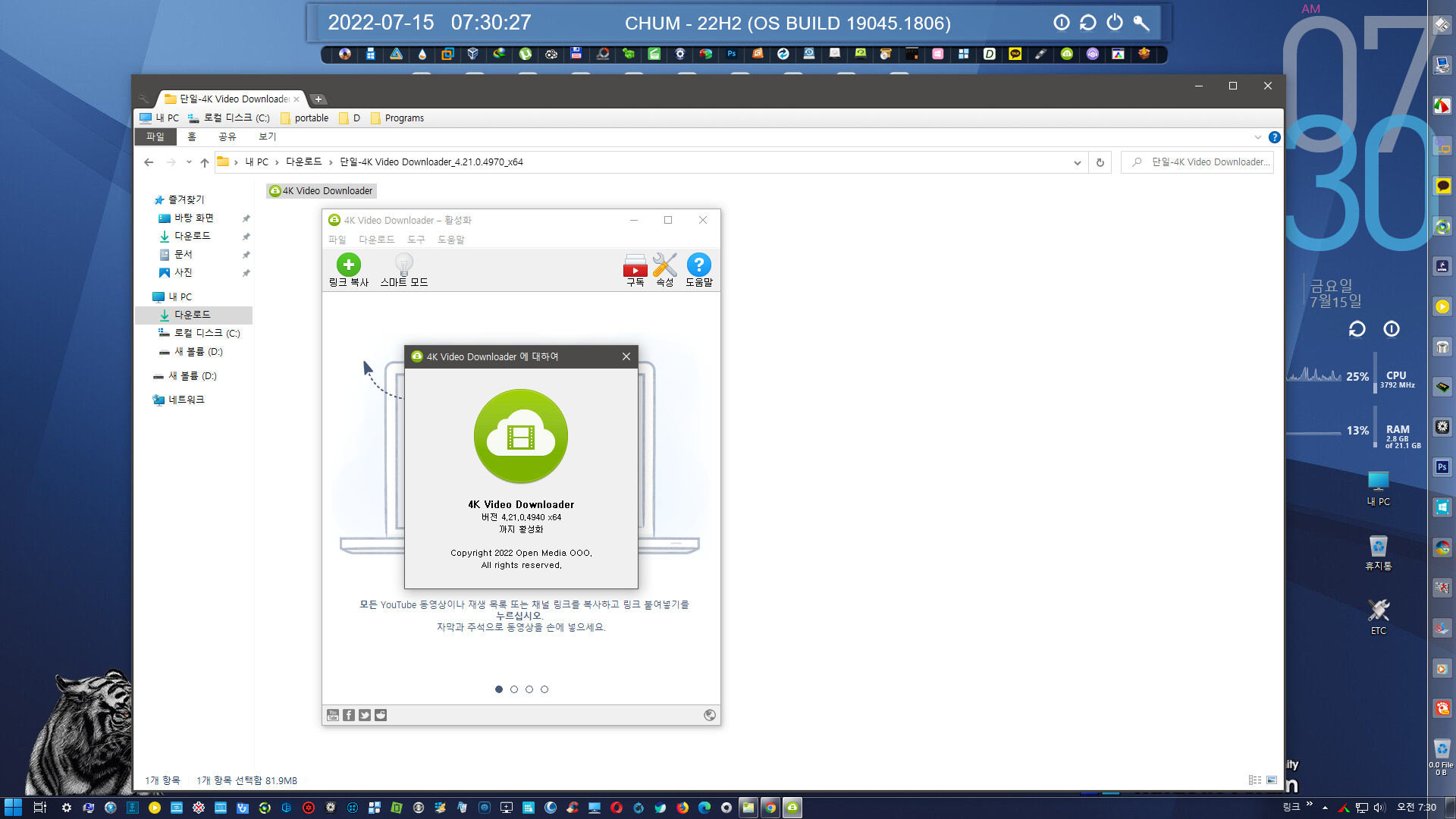Open the 홈 ribbon tab in Explorer
The width and height of the screenshot is (1456, 819).
coord(192,136)
